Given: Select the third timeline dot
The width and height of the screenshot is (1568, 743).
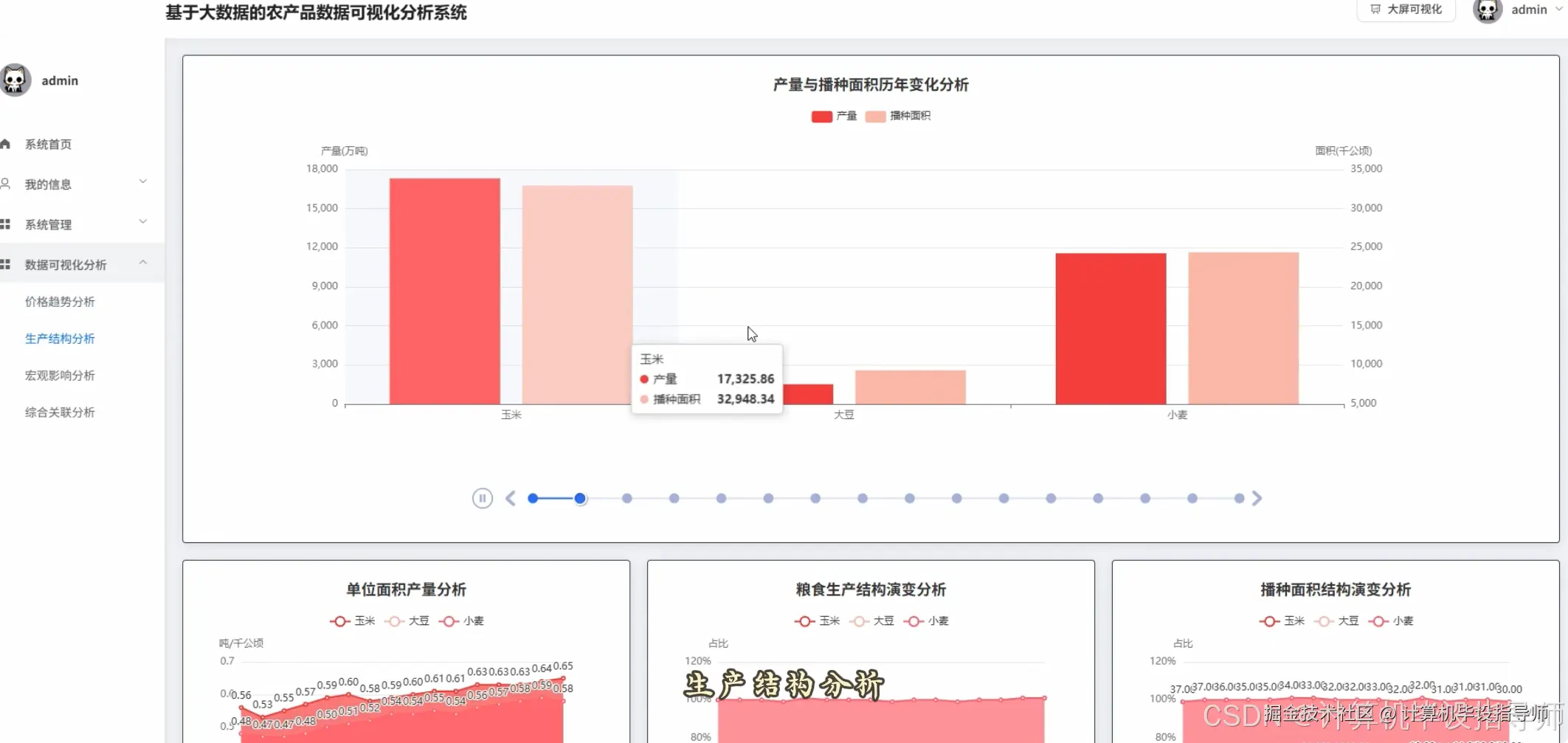Looking at the screenshot, I should pyautogui.click(x=627, y=499).
